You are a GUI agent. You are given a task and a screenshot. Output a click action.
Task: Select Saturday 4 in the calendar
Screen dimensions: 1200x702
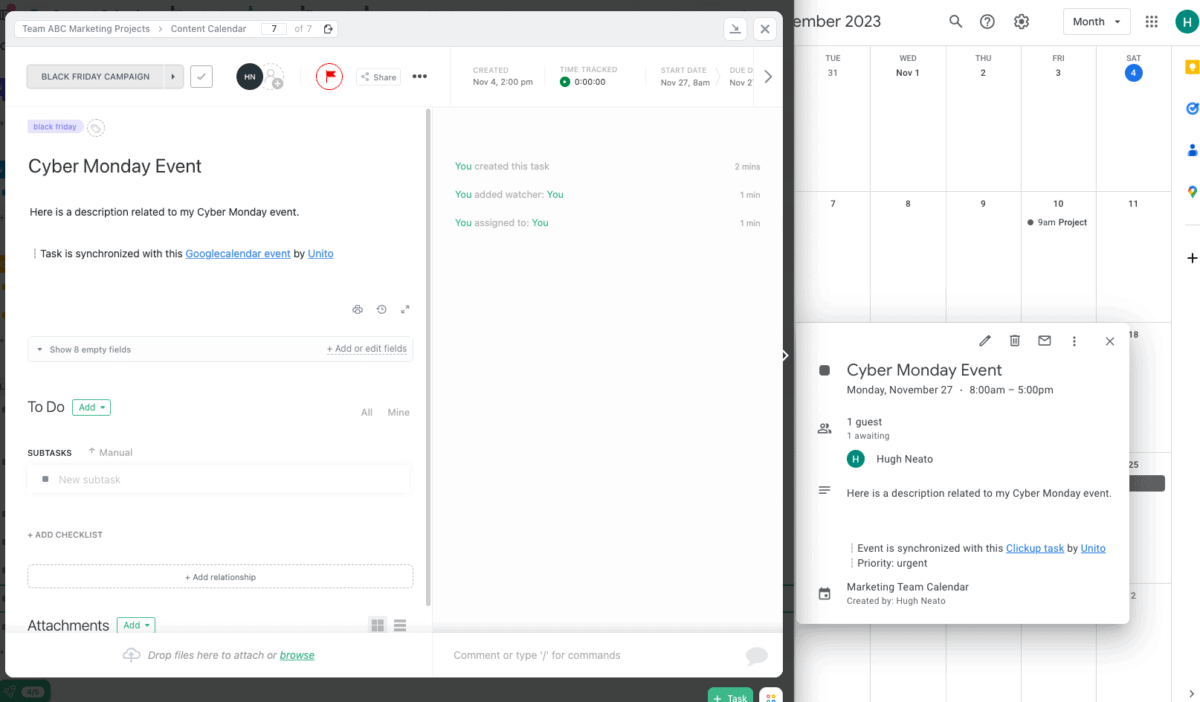tap(1133, 73)
